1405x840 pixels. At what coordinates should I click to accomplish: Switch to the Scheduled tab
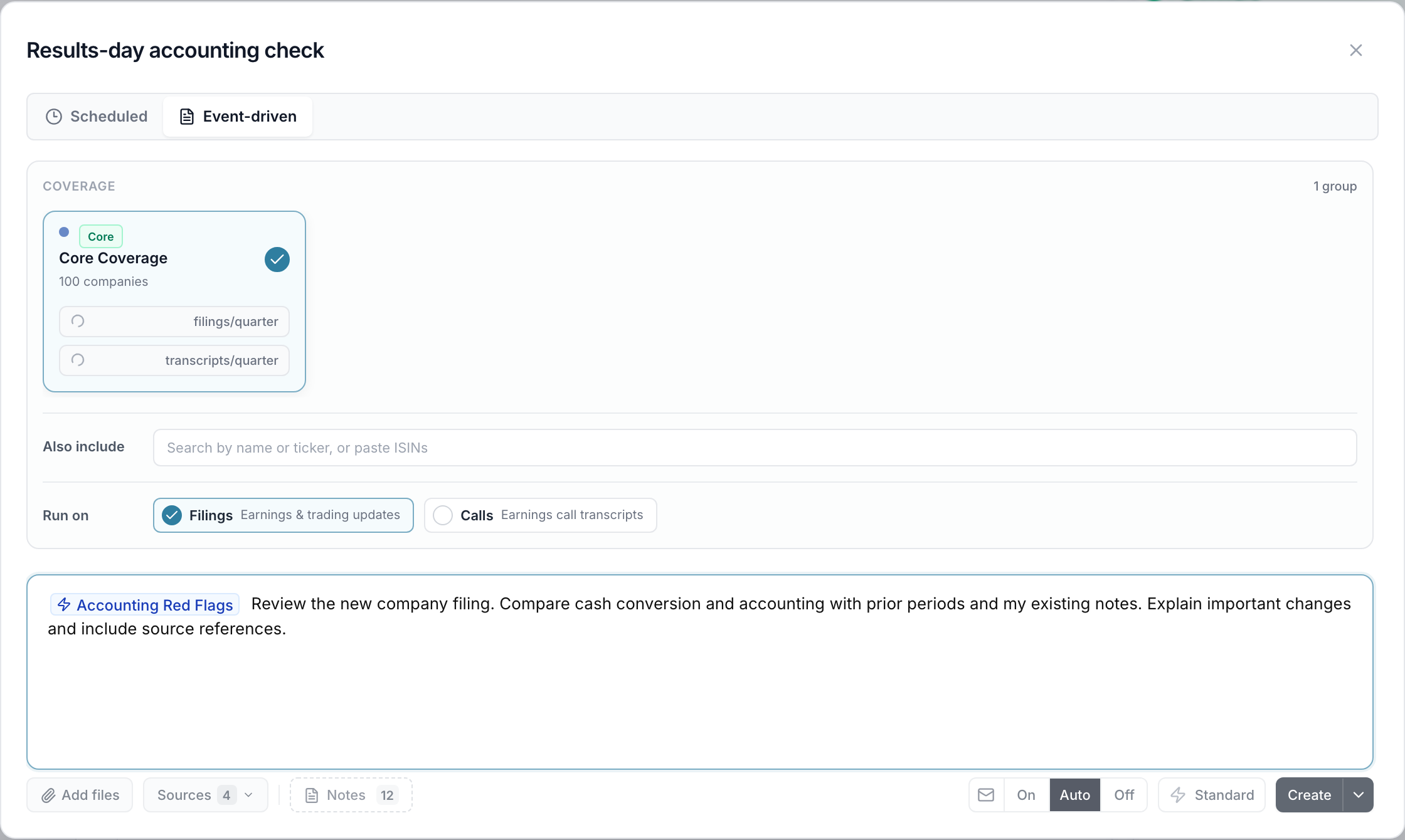point(97,117)
